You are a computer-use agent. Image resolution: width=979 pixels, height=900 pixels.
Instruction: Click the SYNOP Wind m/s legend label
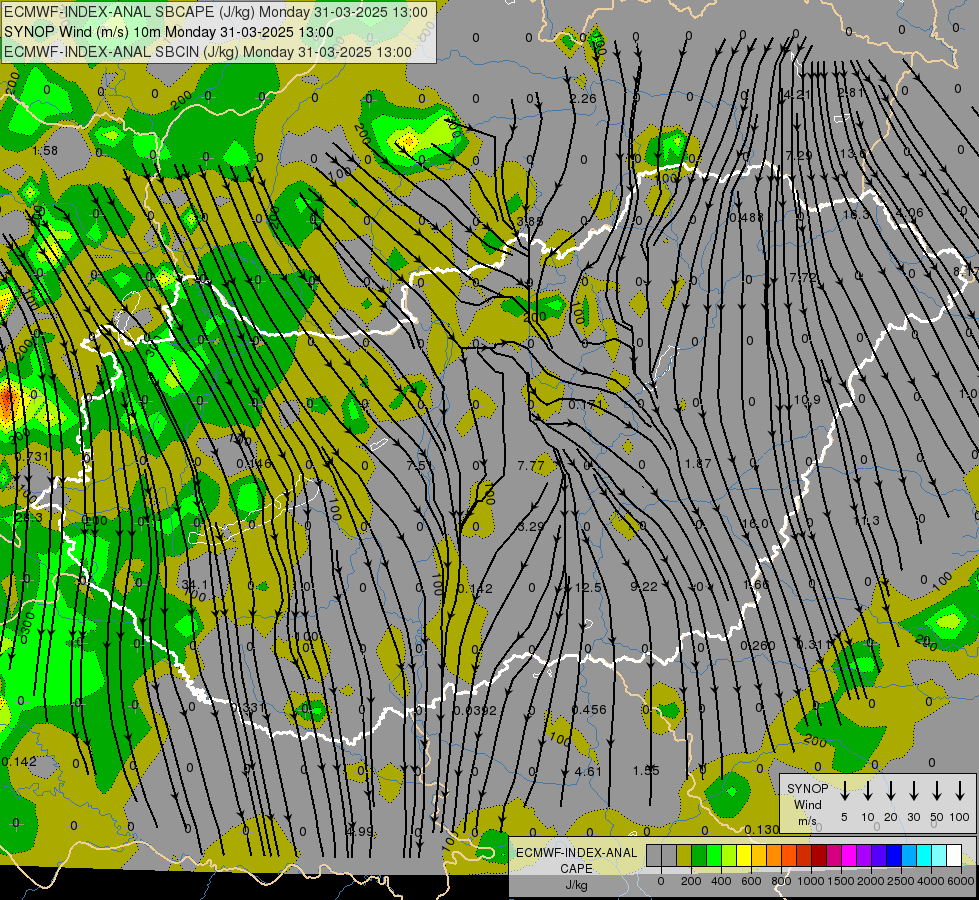pyautogui.click(x=807, y=804)
